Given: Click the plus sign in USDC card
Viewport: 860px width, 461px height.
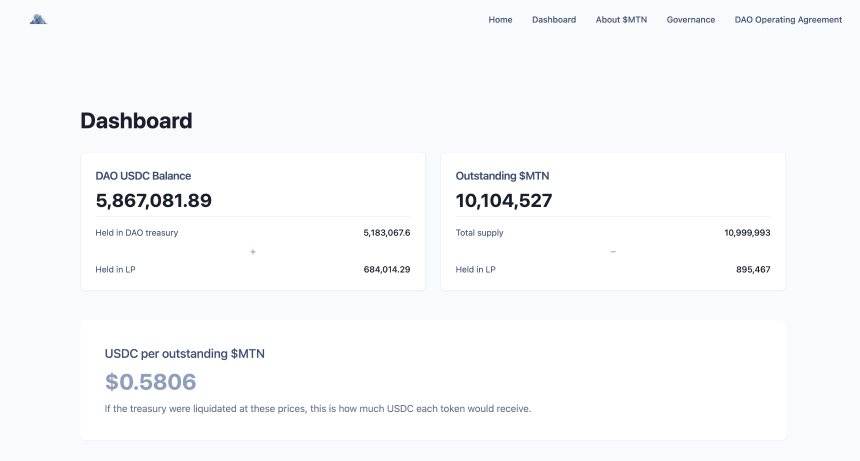Looking at the screenshot, I should [253, 251].
